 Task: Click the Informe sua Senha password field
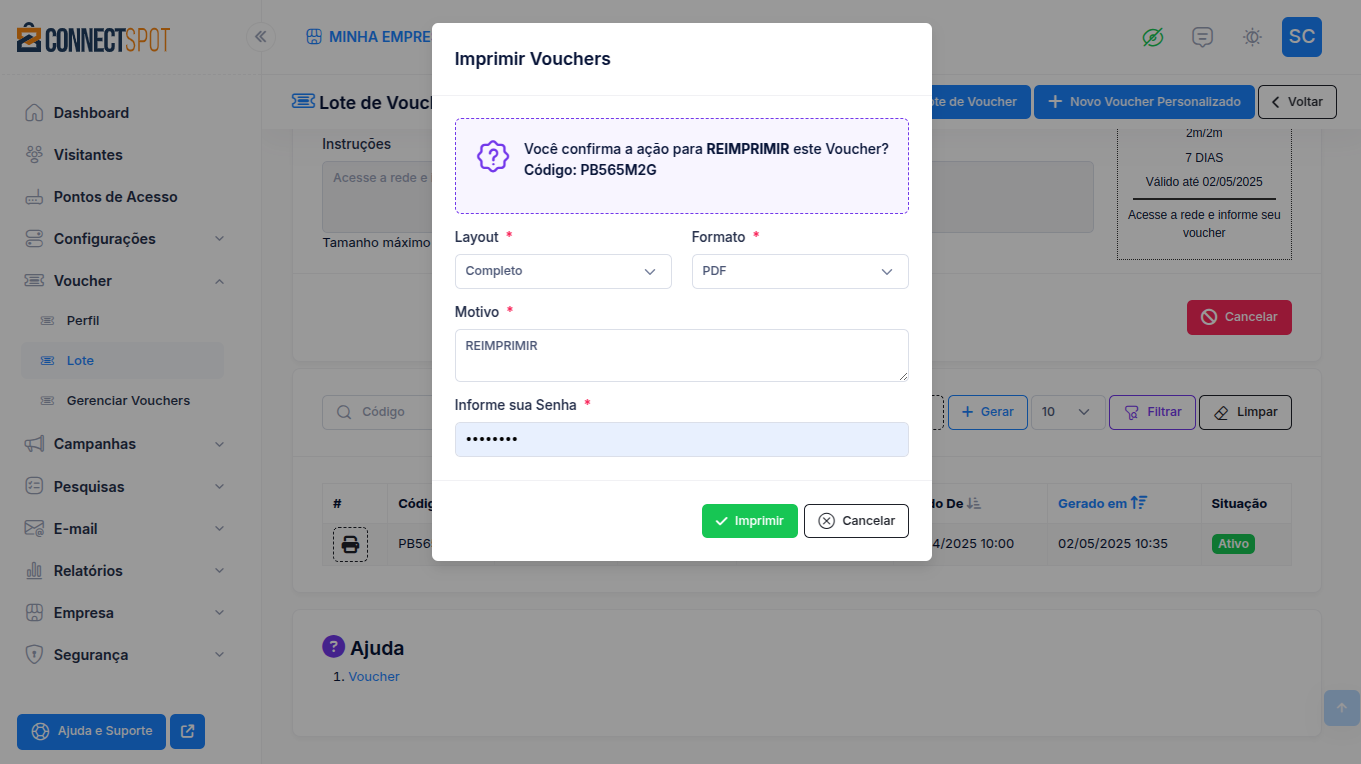(x=681, y=440)
